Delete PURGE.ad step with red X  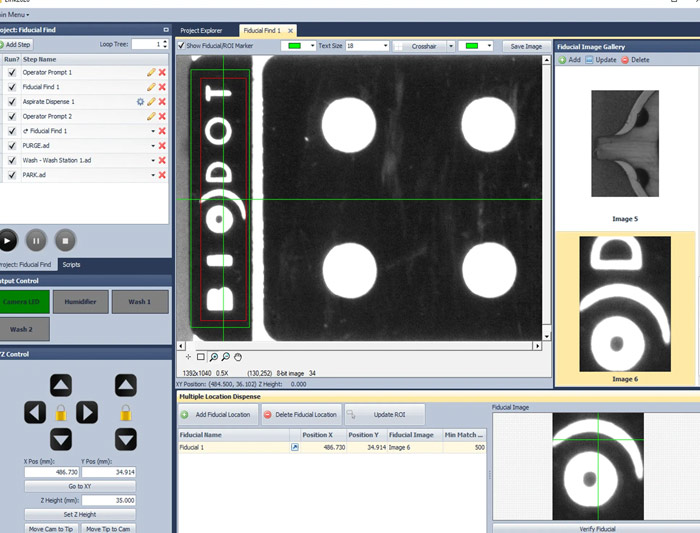(162, 146)
